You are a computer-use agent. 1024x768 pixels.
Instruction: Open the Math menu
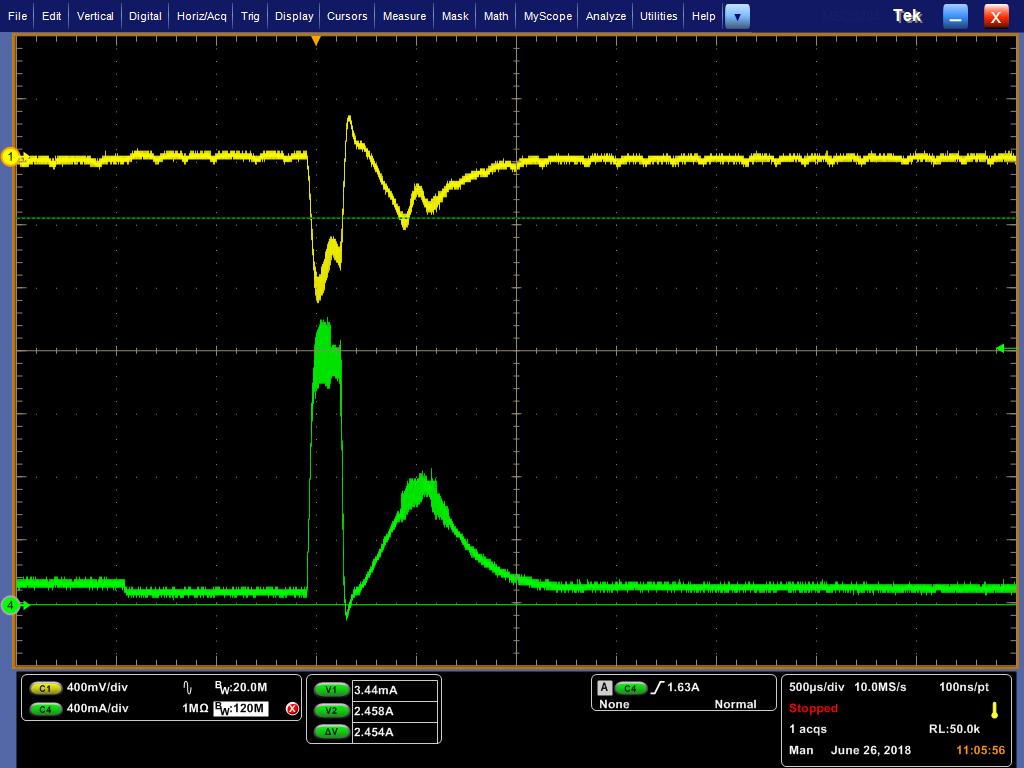click(496, 16)
